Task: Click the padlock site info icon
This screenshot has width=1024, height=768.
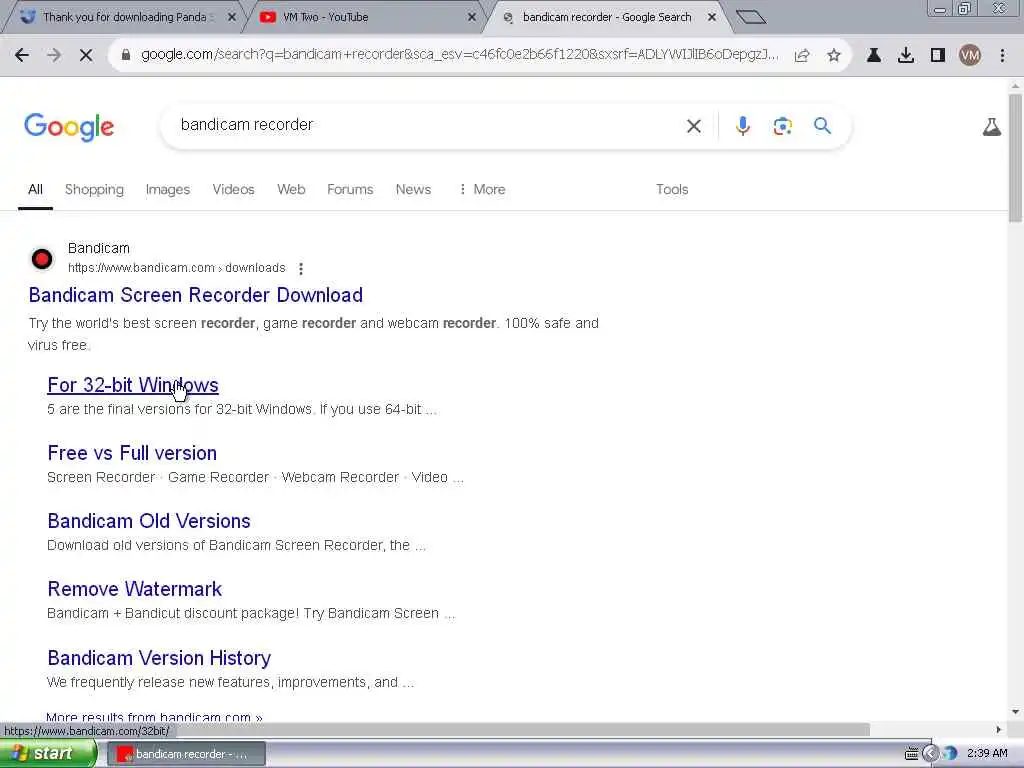Action: point(126,56)
